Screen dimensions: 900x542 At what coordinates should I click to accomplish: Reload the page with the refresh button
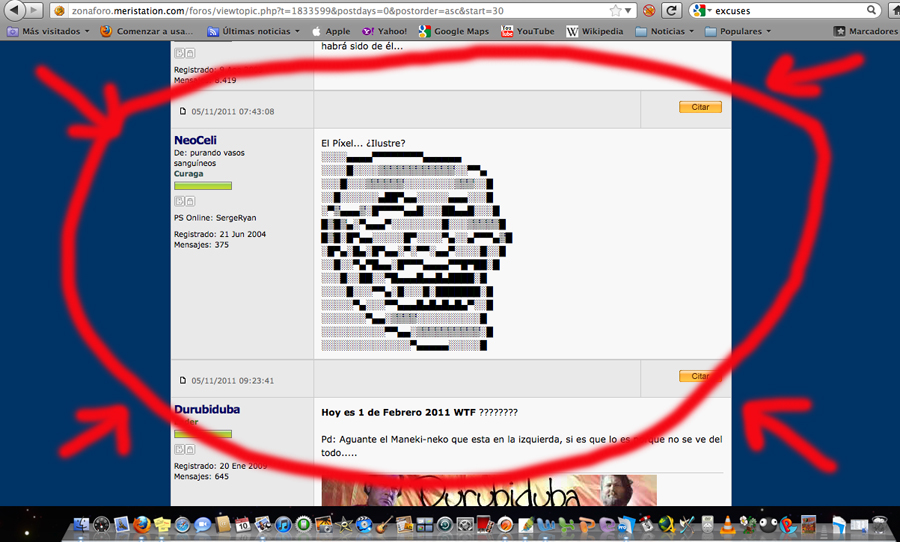(x=672, y=10)
